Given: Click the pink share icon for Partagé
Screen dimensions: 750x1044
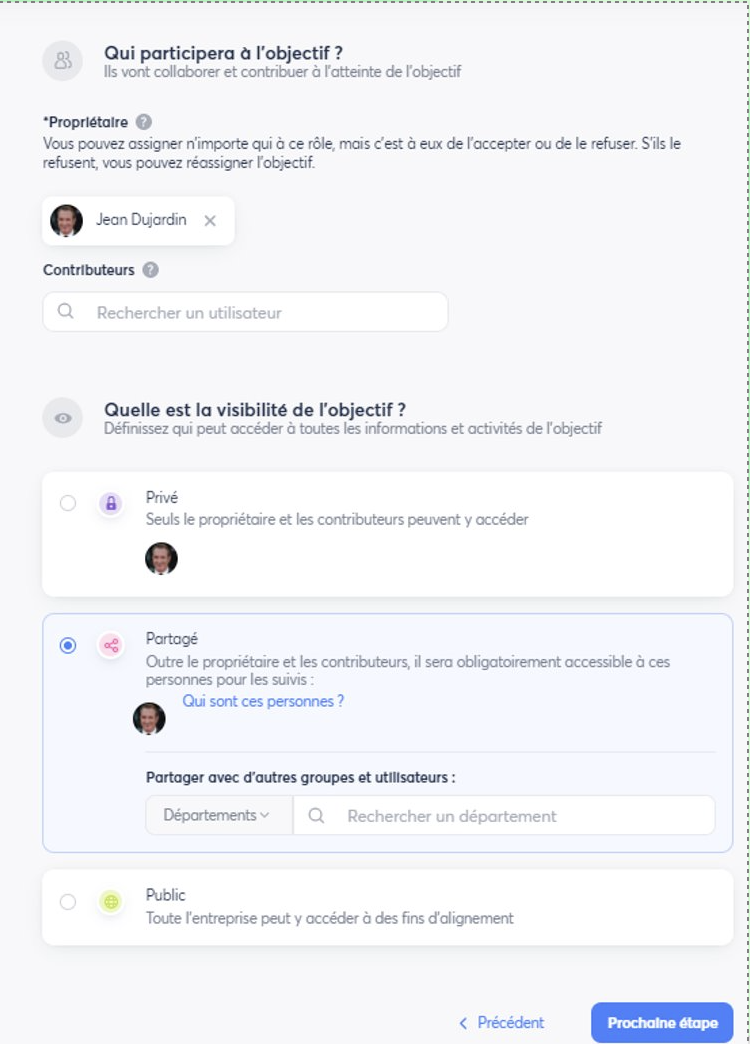Looking at the screenshot, I should tap(111, 646).
